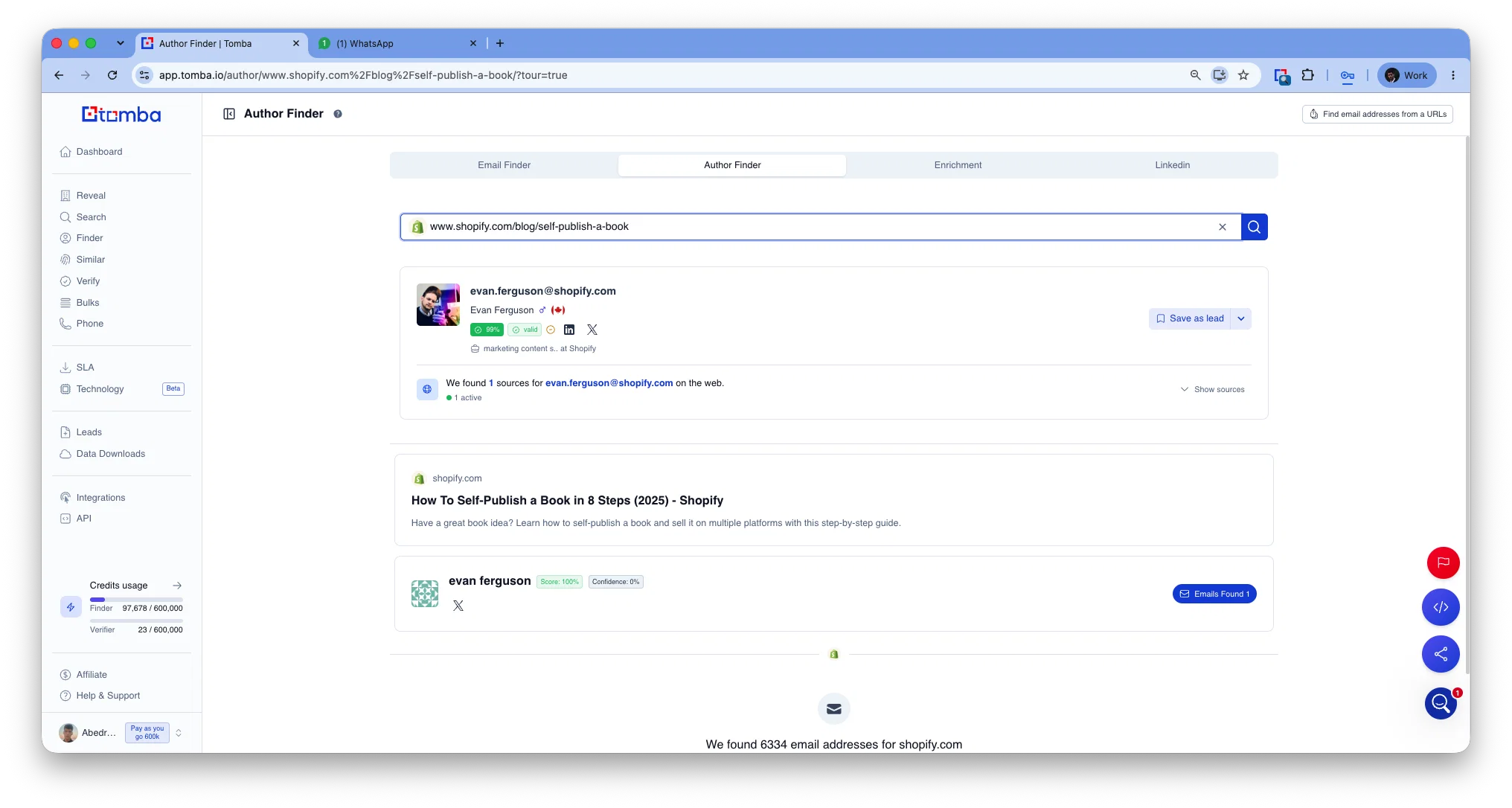Click the Leads document icon
Screen dimensions: 1512x808
pos(65,432)
